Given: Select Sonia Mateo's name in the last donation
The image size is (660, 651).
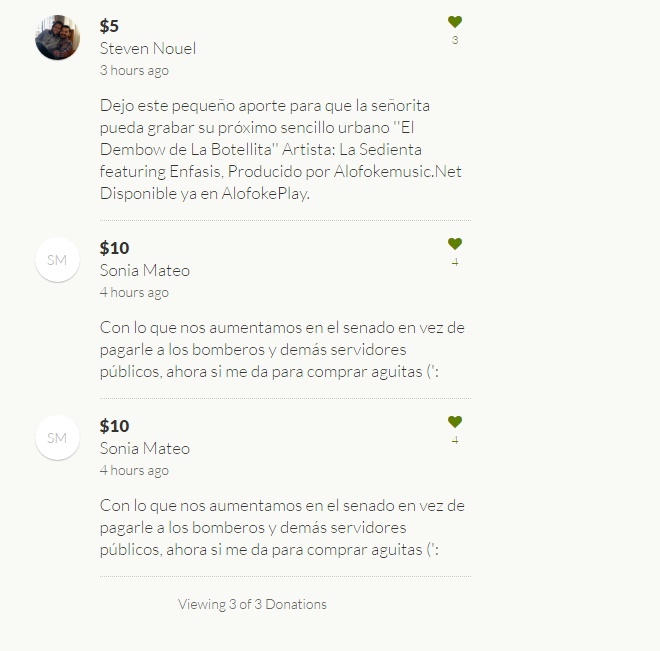Looking at the screenshot, I should pos(145,448).
